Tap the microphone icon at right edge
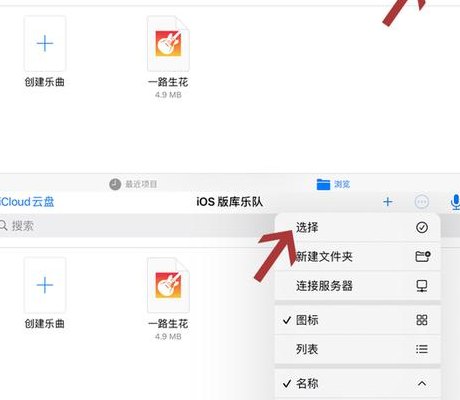 point(455,202)
